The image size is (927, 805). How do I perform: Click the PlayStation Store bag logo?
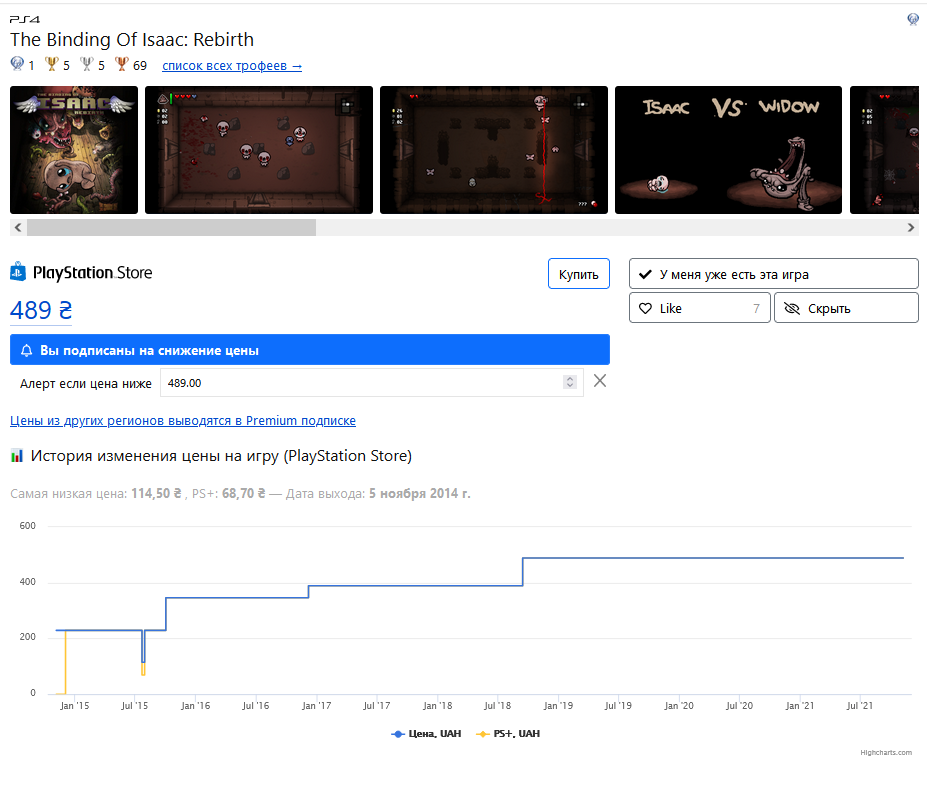point(18,272)
